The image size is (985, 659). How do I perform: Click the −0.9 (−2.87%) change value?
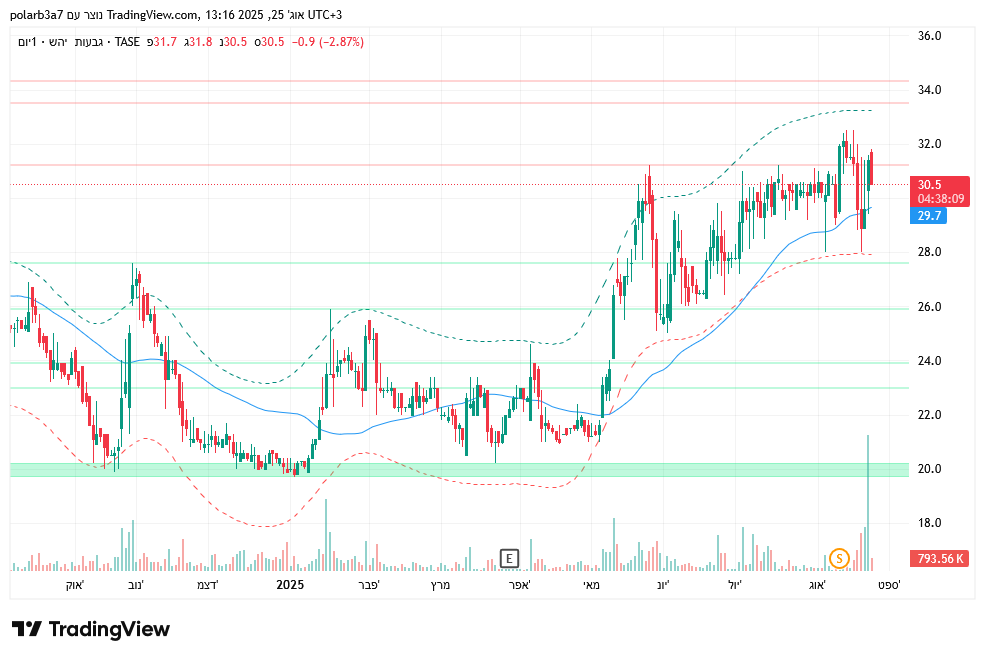pos(327,42)
